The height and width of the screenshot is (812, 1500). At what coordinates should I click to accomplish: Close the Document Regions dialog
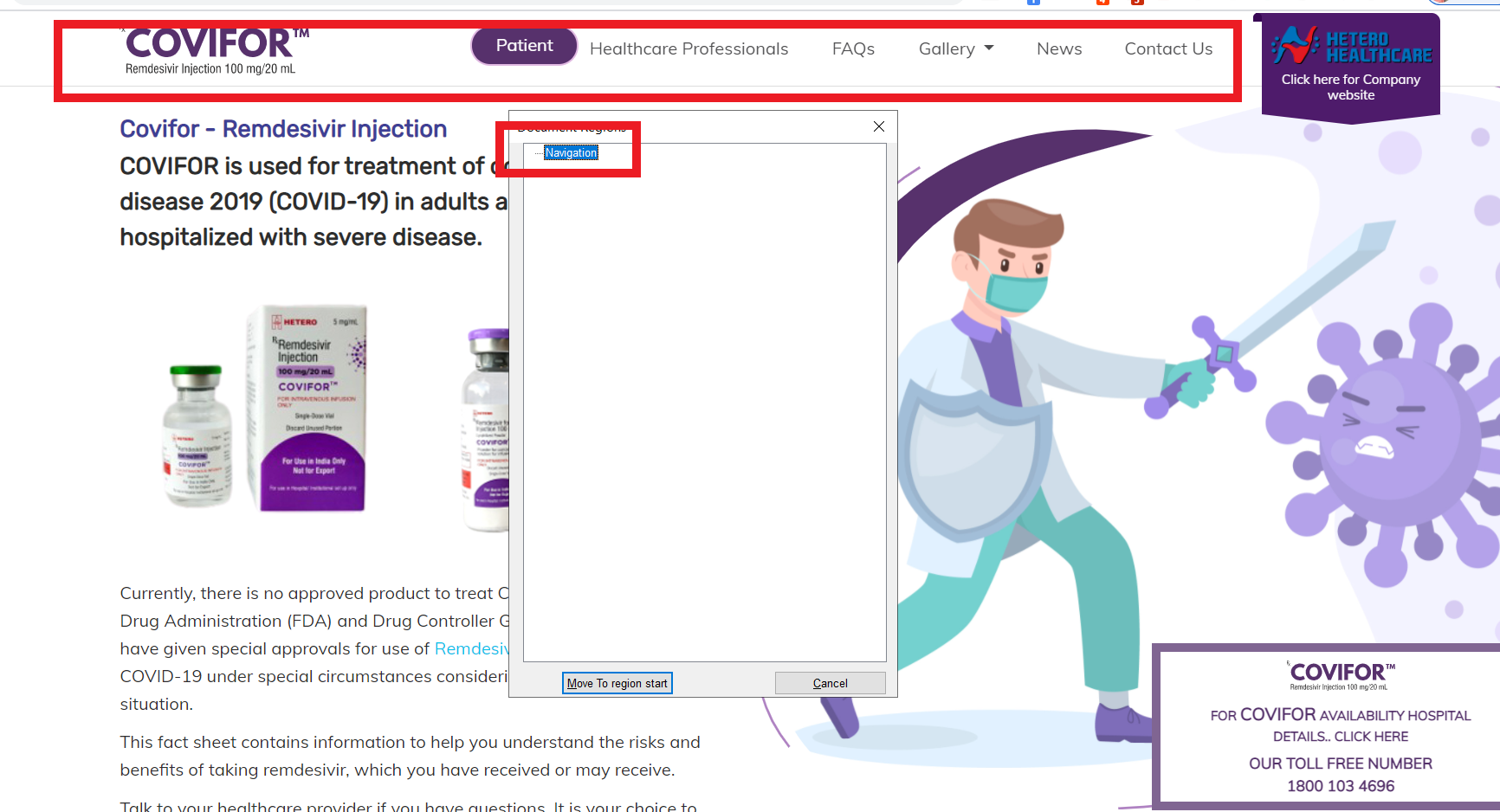coord(879,126)
